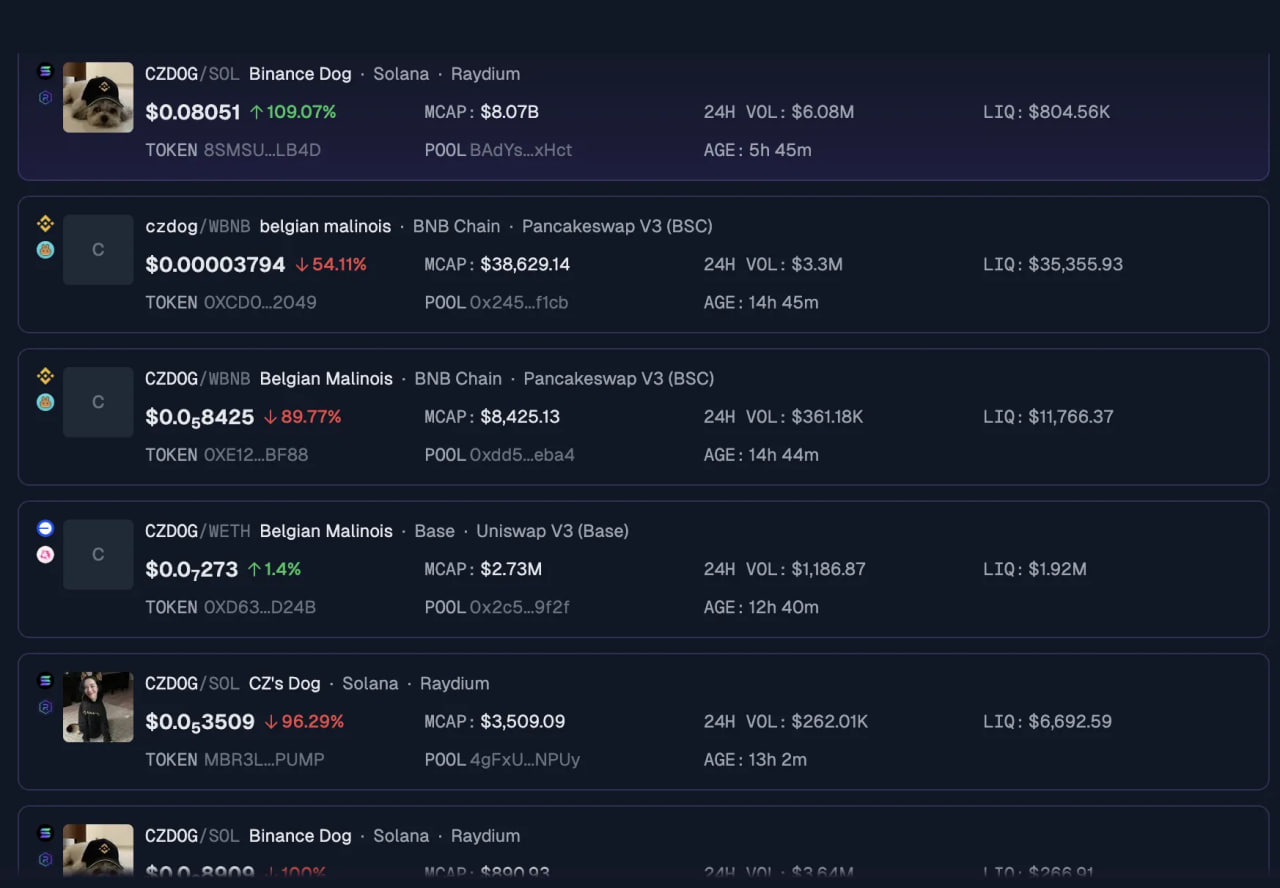This screenshot has height=888, width=1280.
Task: Click the Raydium icon on the CZ's Dog card
Action: [45, 707]
